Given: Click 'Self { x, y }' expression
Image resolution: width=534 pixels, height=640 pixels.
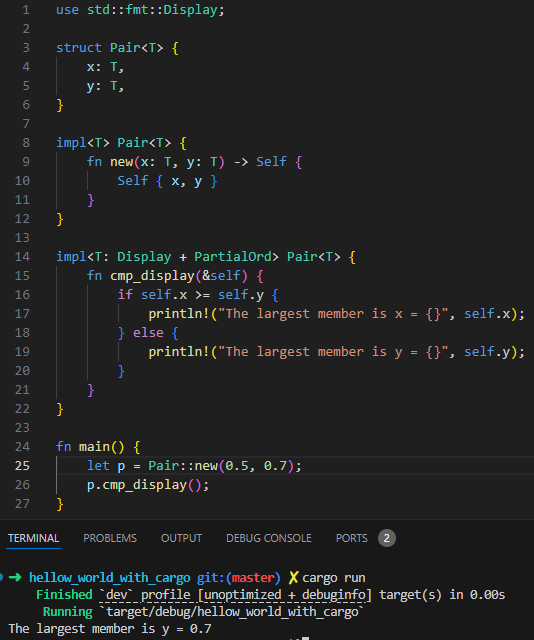Looking at the screenshot, I should tap(167, 181).
